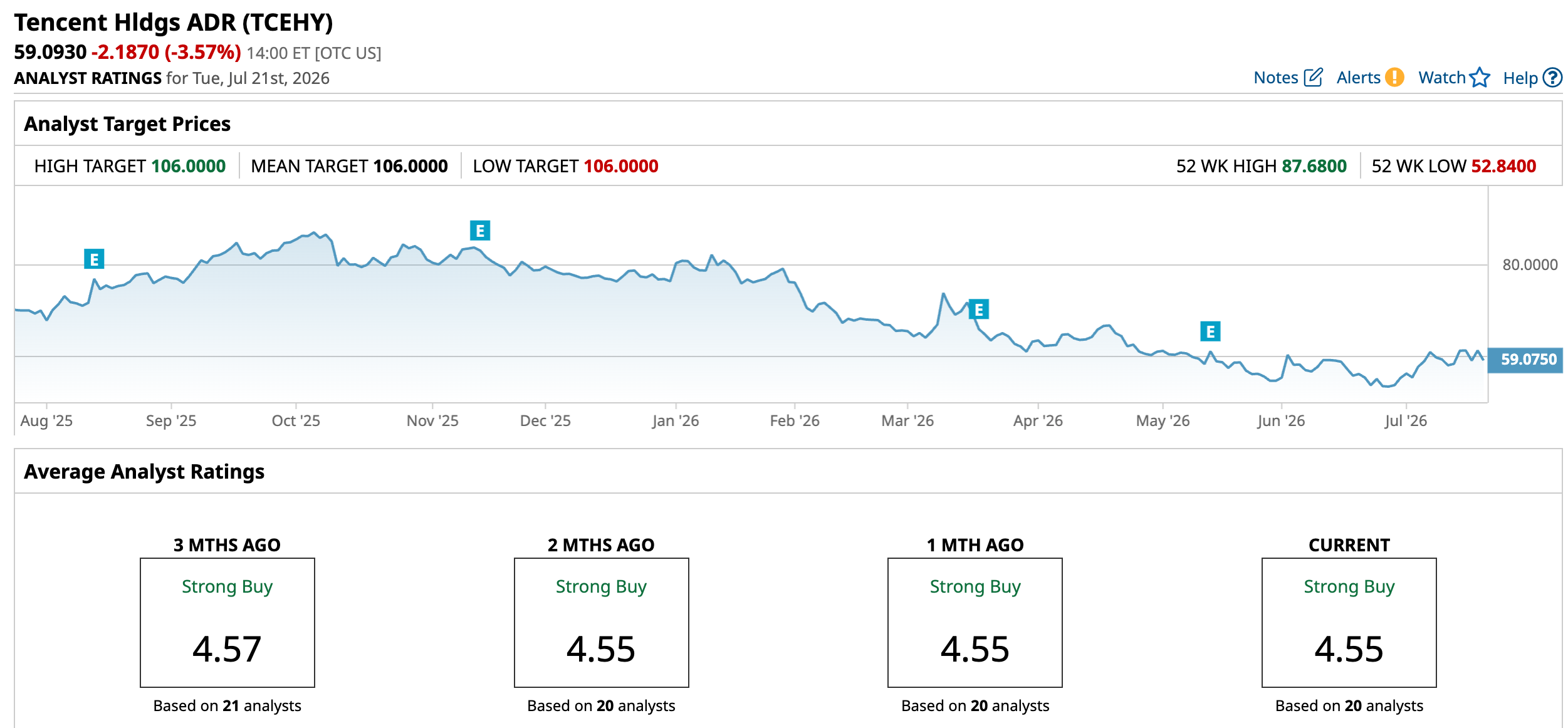This screenshot has height=728, width=1568.
Task: Click the earnings marker near May '26
Action: (x=1210, y=331)
